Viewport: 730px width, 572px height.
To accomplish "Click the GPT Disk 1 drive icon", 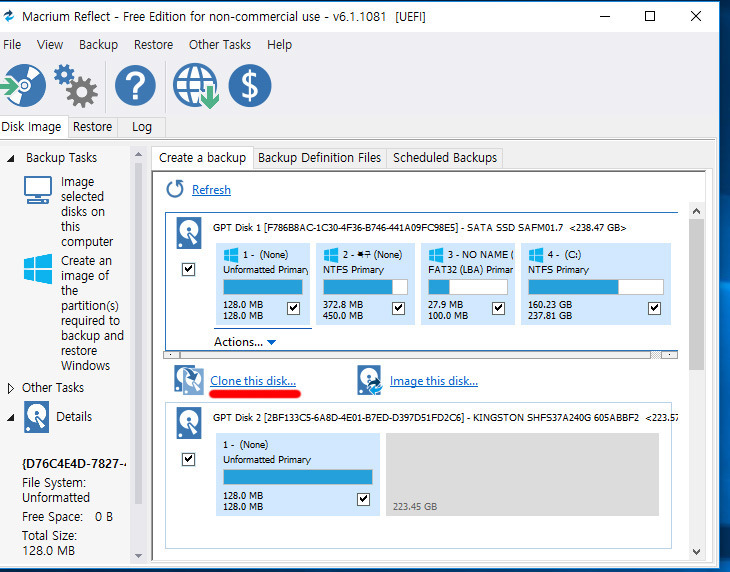I will 189,233.
